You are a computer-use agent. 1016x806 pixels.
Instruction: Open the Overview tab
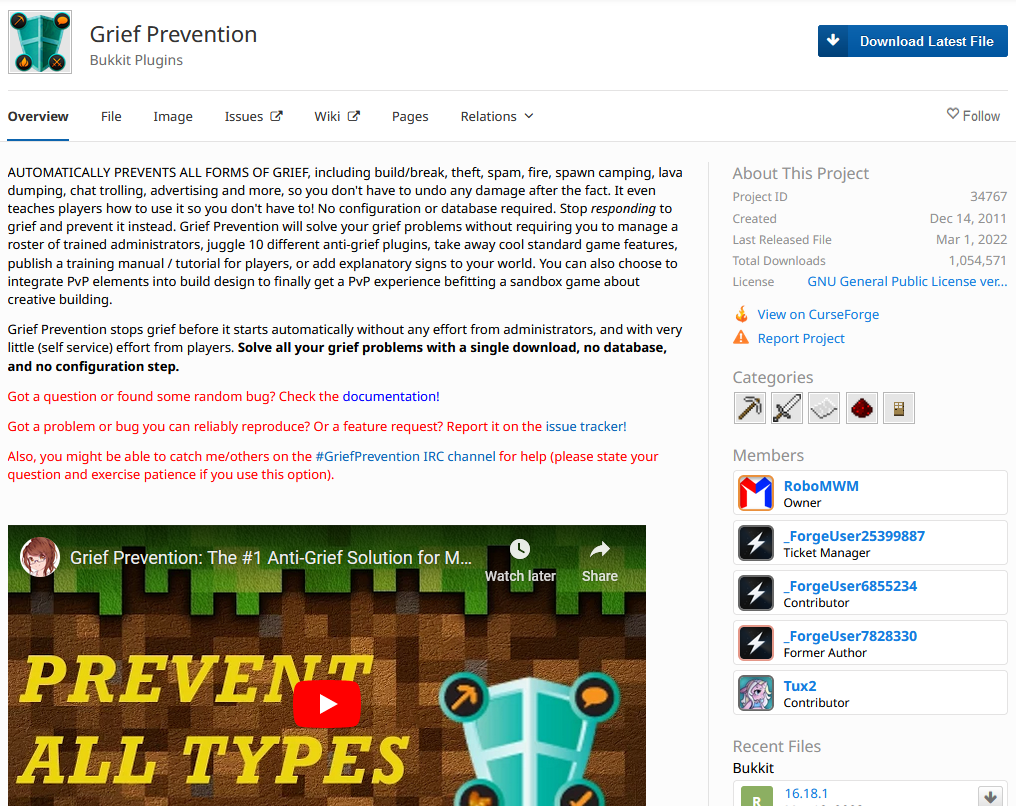pyautogui.click(x=38, y=117)
